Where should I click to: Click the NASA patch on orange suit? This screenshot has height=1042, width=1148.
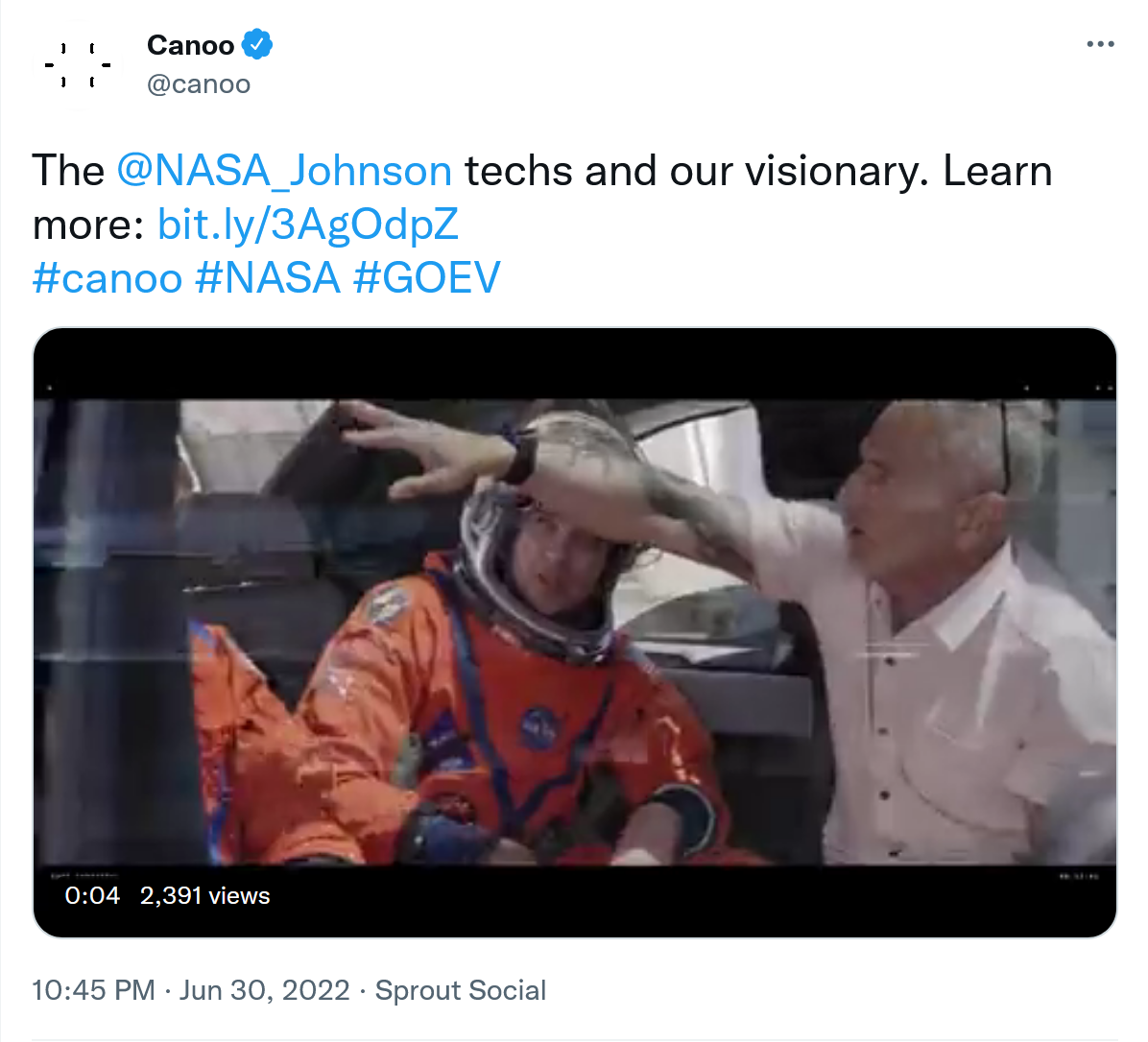tap(539, 728)
